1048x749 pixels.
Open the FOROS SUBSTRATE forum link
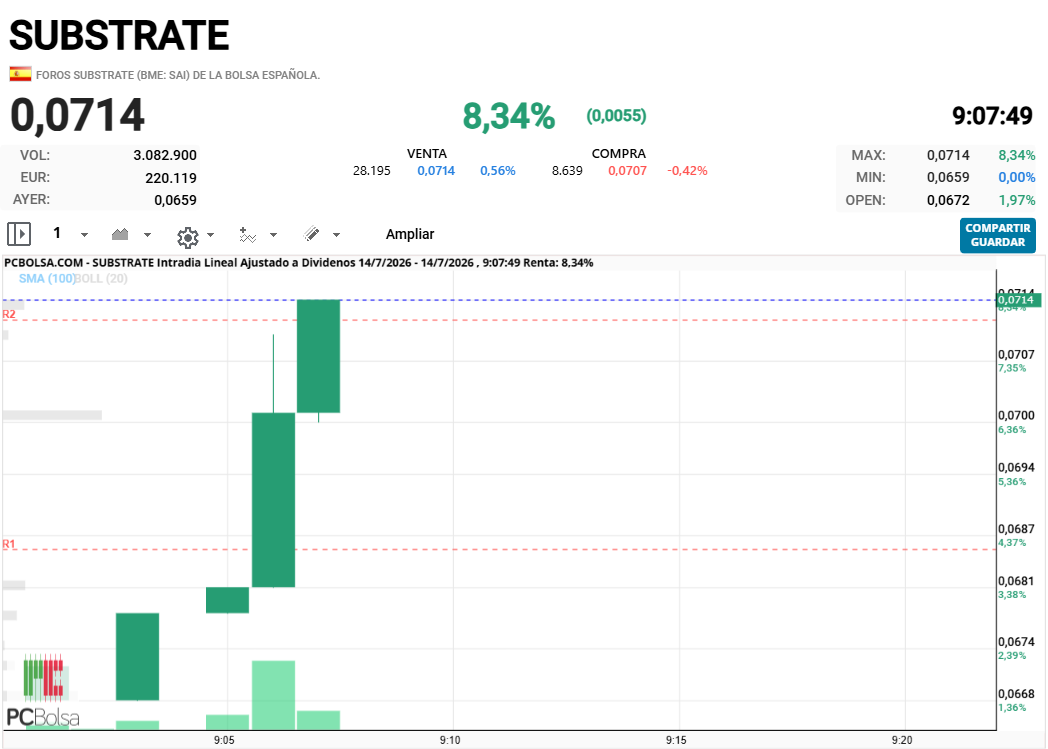click(178, 75)
